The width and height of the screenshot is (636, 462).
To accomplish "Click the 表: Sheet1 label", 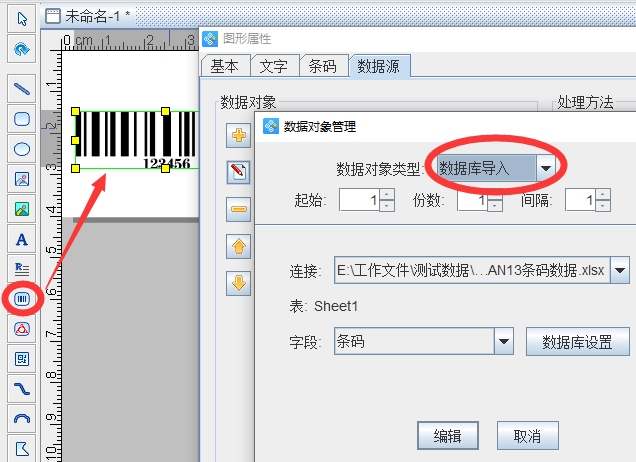I will (x=324, y=306).
